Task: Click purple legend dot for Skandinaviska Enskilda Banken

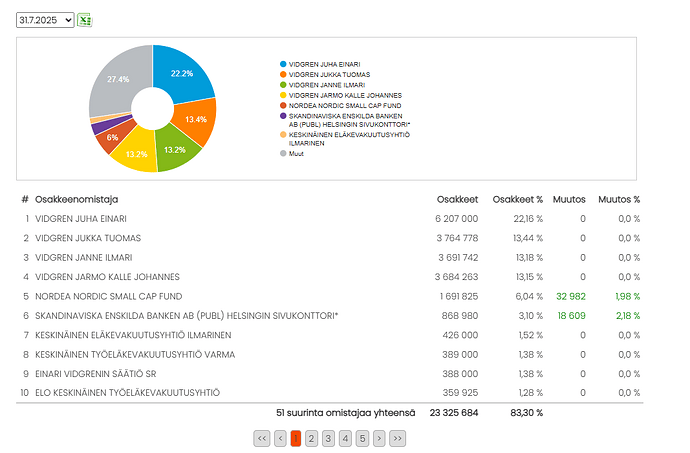Action: [283, 116]
